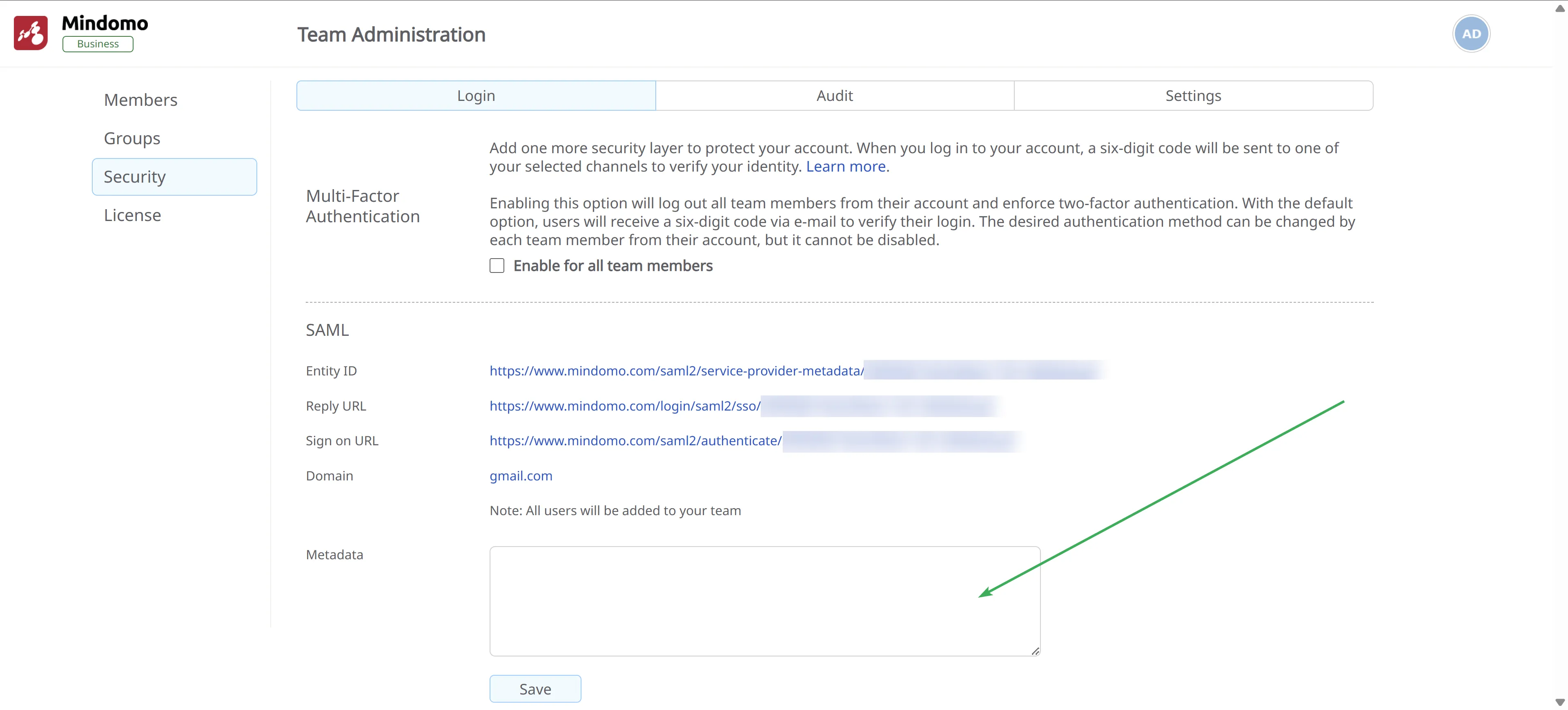Screen dimensions: 1568x710
Task: Switch to the Login tab
Action: point(475,96)
